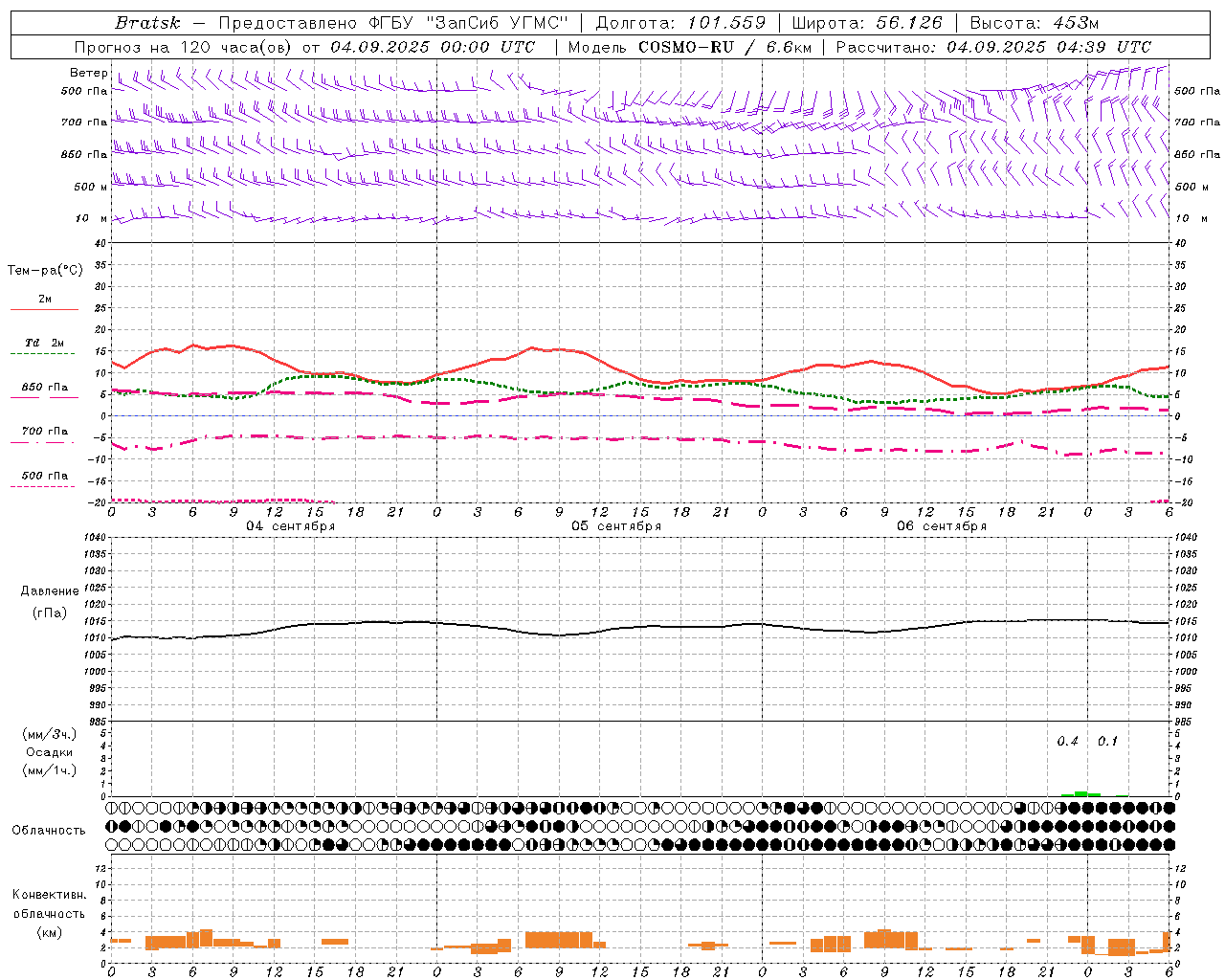This screenshot has width=1225, height=980.
Task: Click the "0.1" precipitation amount value
Action: click(1107, 741)
